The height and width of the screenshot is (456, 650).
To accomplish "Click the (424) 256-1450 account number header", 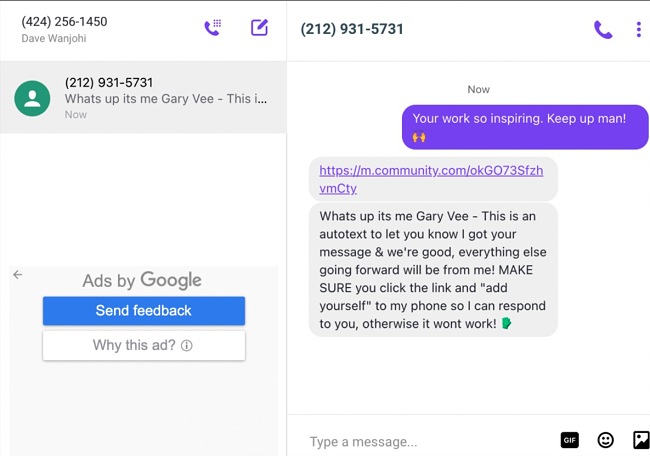I will pyautogui.click(x=64, y=22).
